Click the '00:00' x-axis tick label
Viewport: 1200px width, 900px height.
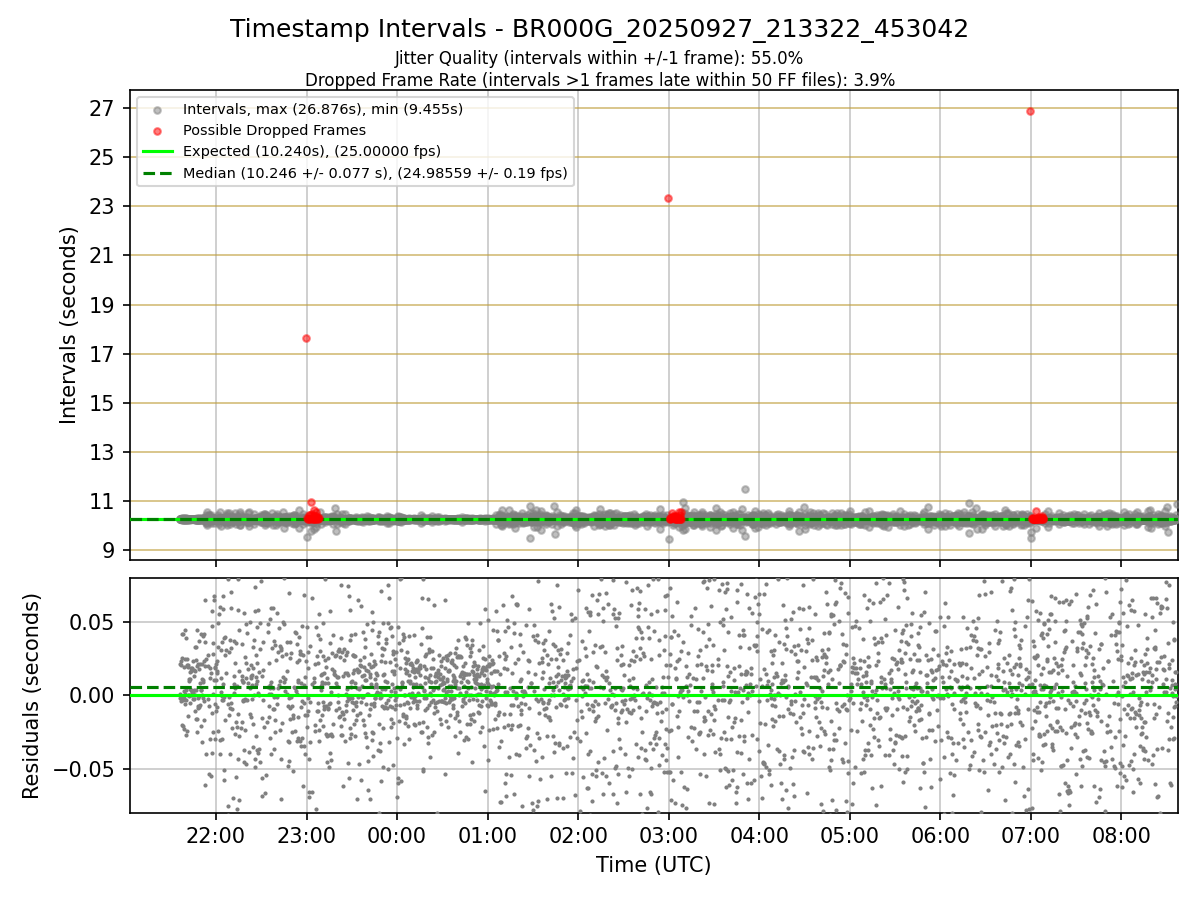pyautogui.click(x=397, y=835)
